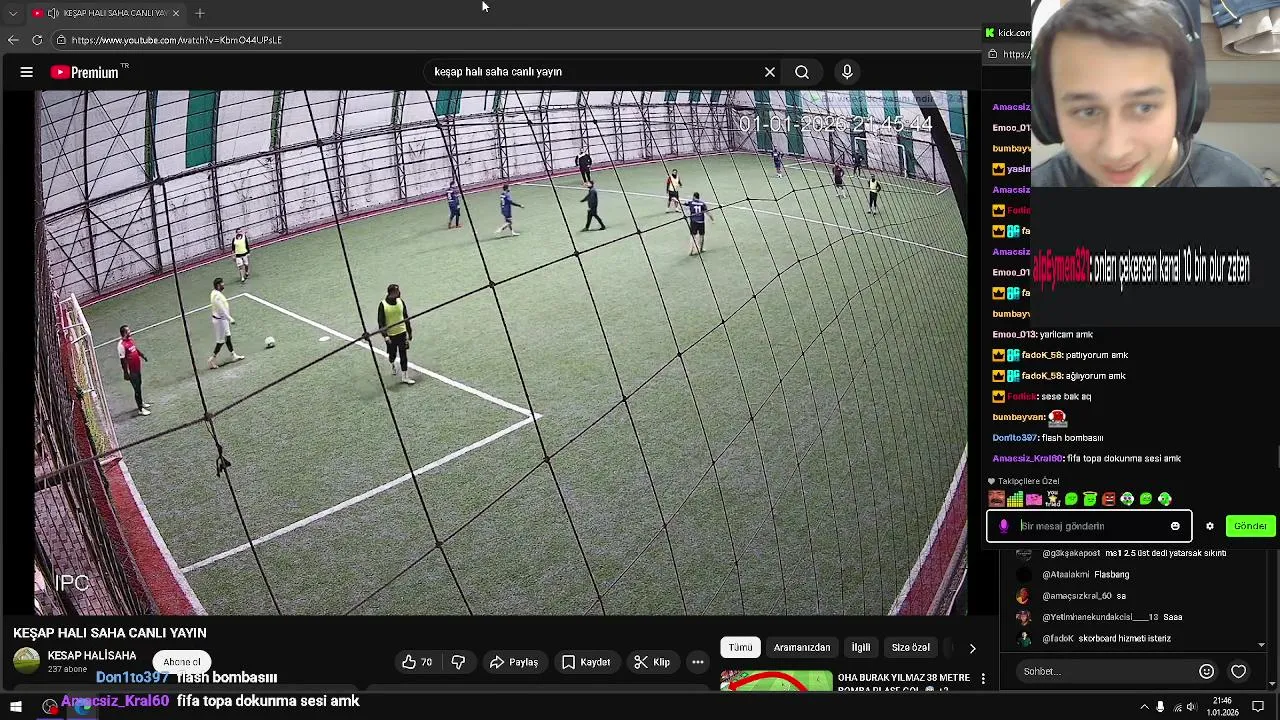Clear the YouTube search box text
The width and height of the screenshot is (1280, 720).
(770, 72)
